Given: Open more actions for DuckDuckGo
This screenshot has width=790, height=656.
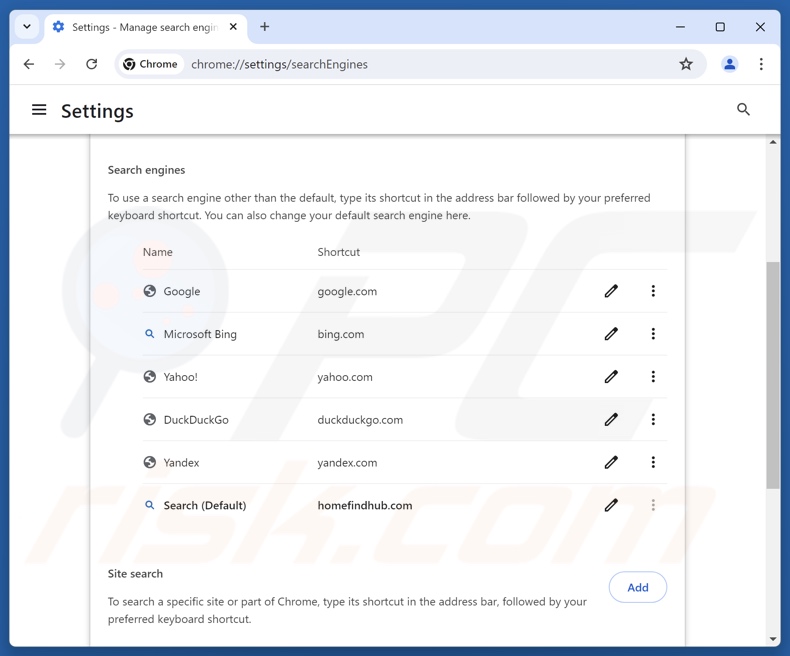Looking at the screenshot, I should tap(653, 420).
